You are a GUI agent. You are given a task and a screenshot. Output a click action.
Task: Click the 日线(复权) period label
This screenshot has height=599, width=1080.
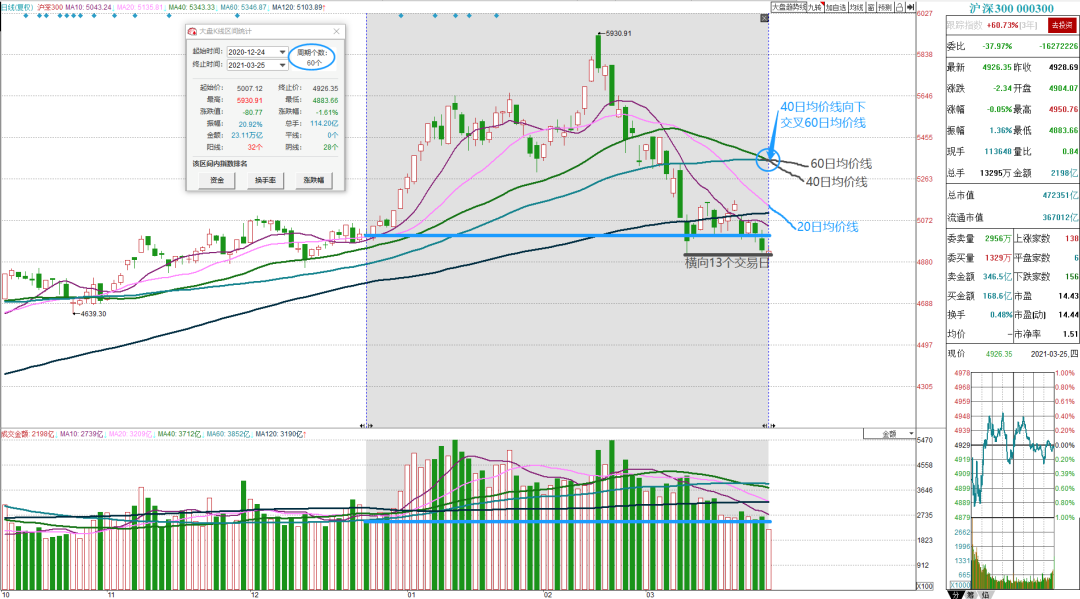(x=17, y=7)
